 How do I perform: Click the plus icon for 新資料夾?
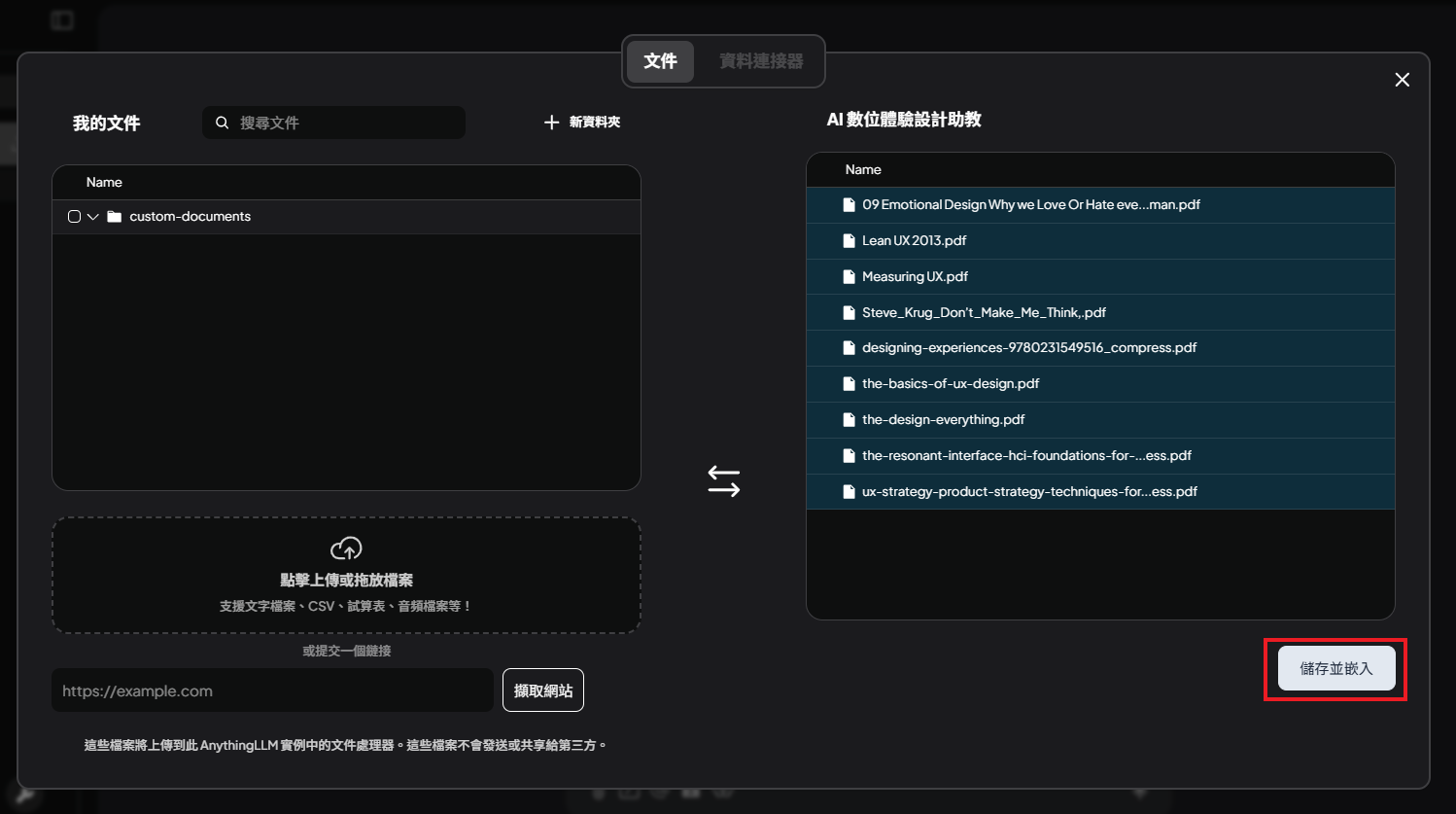coord(551,123)
